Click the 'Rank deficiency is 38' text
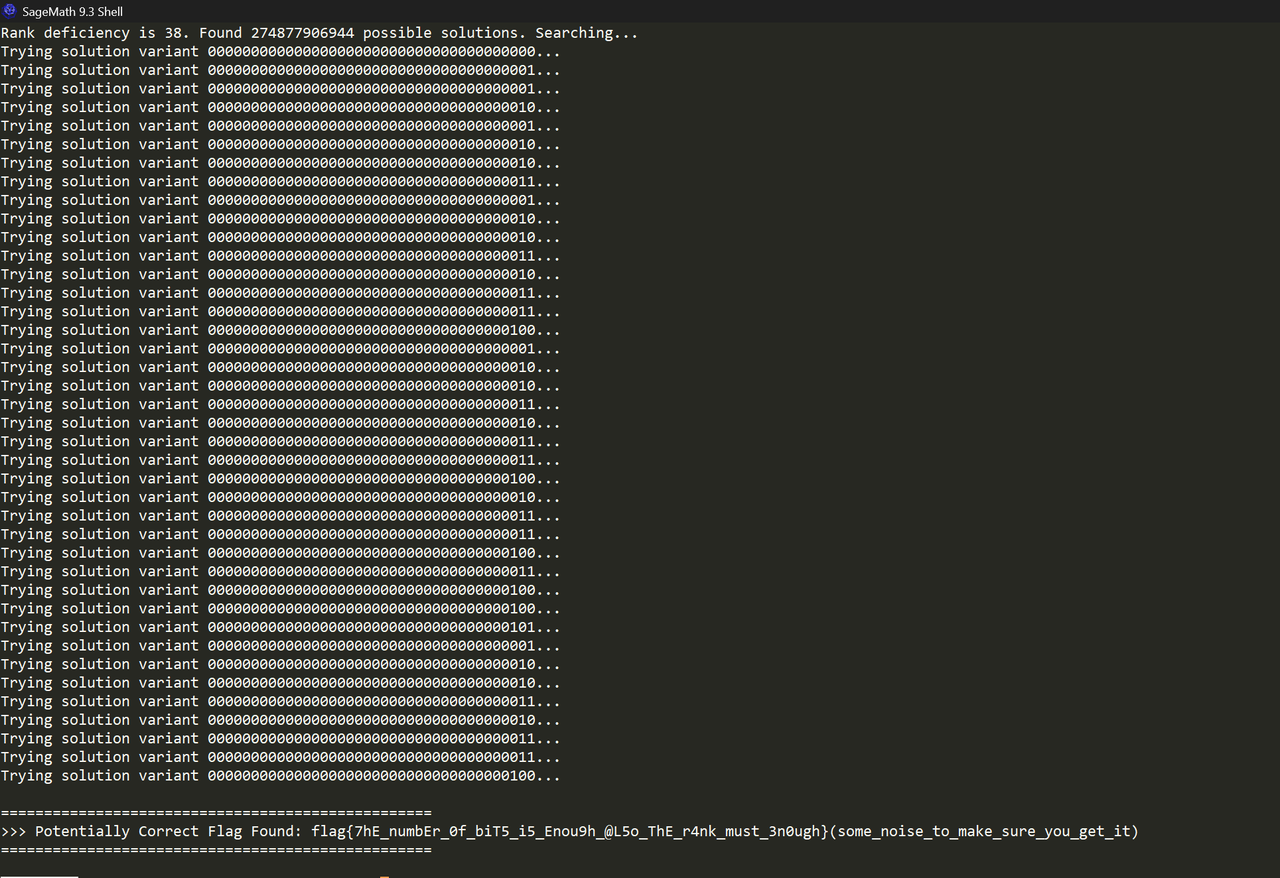 click(95, 33)
